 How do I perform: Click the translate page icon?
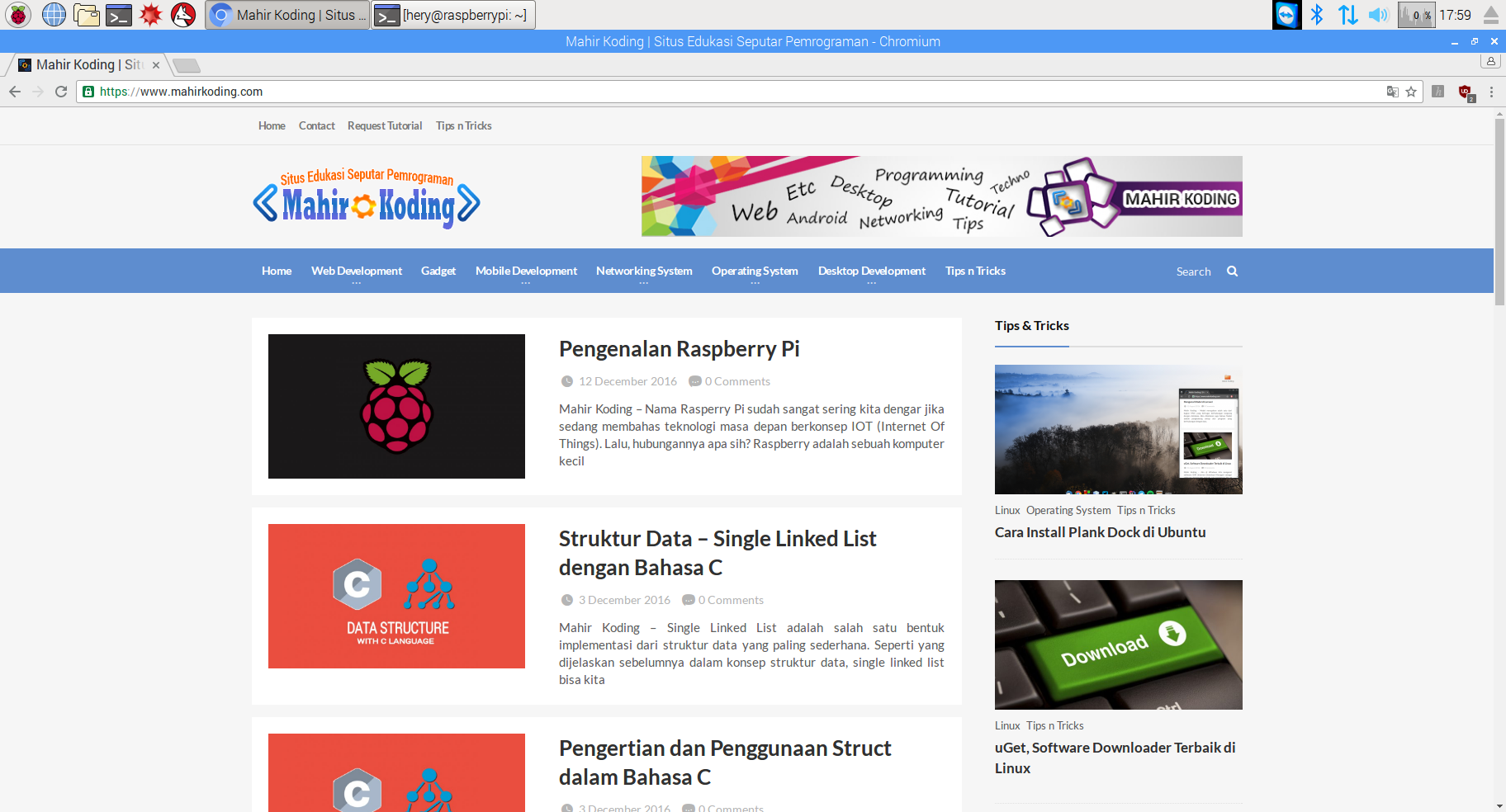point(1393,92)
